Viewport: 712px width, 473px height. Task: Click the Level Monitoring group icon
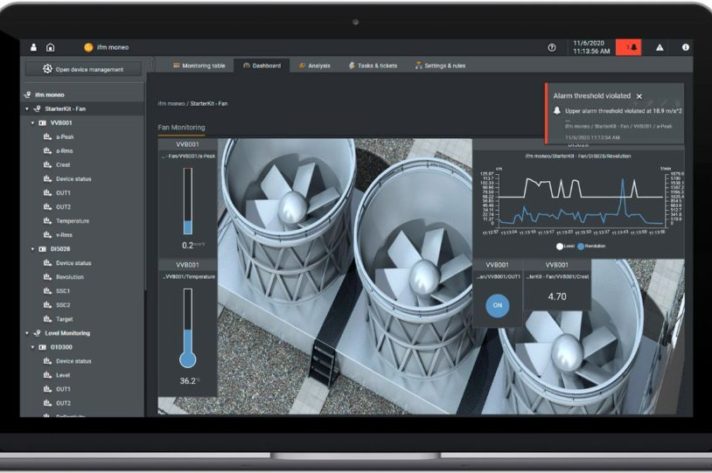tap(37, 333)
